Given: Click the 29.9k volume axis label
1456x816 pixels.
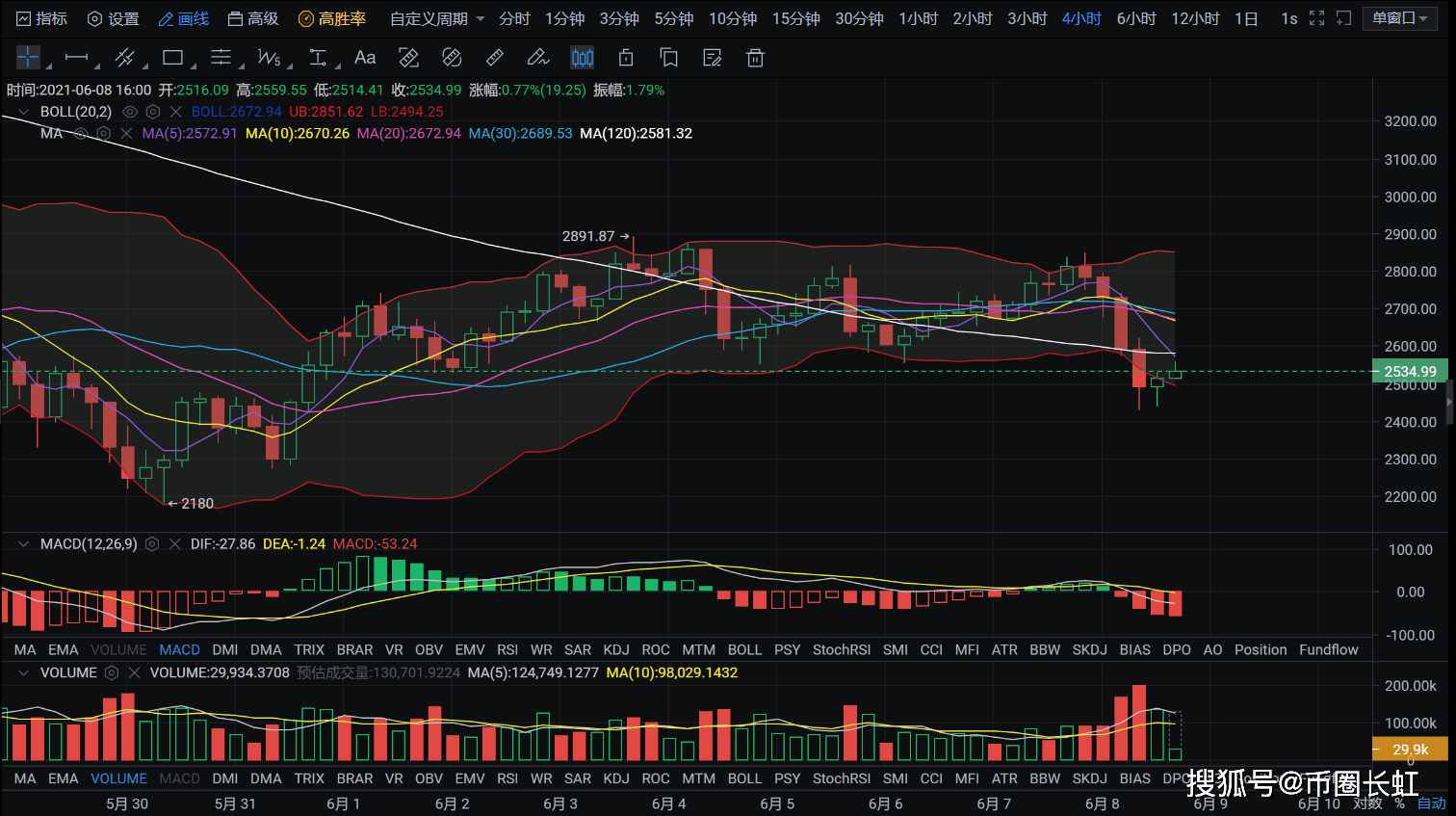Looking at the screenshot, I should click(x=1410, y=749).
